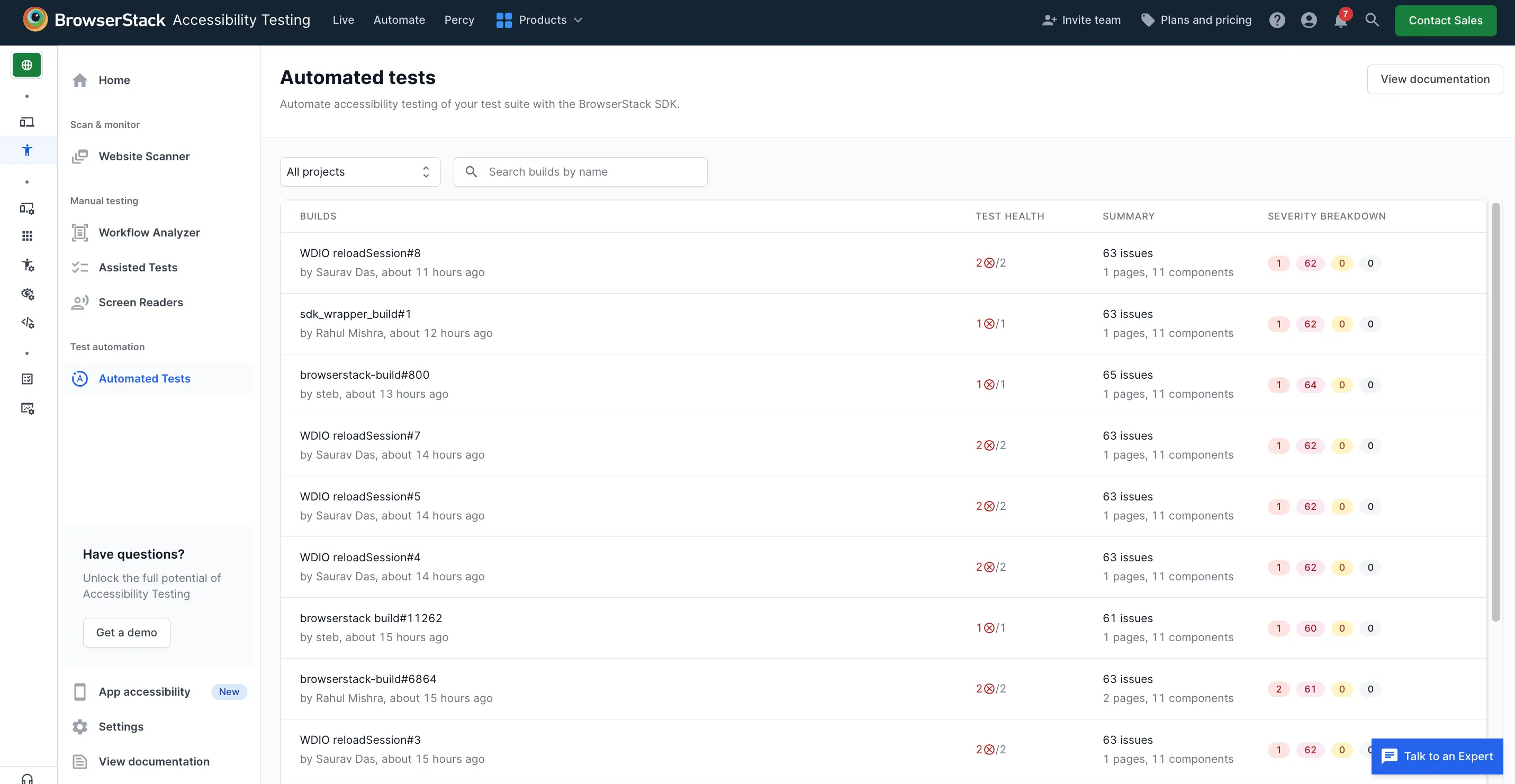Expand the Products menu chevron
Screen dimensions: 1515x784
click(x=578, y=21)
